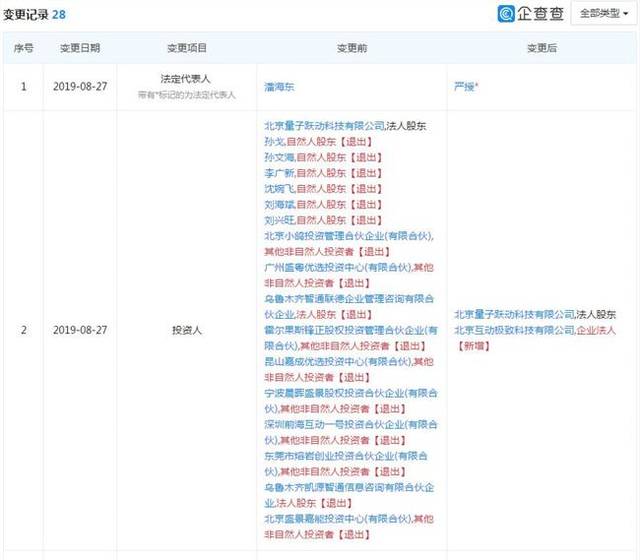Open shareholder 刘海斌 link
640x560 pixels.
[279, 204]
